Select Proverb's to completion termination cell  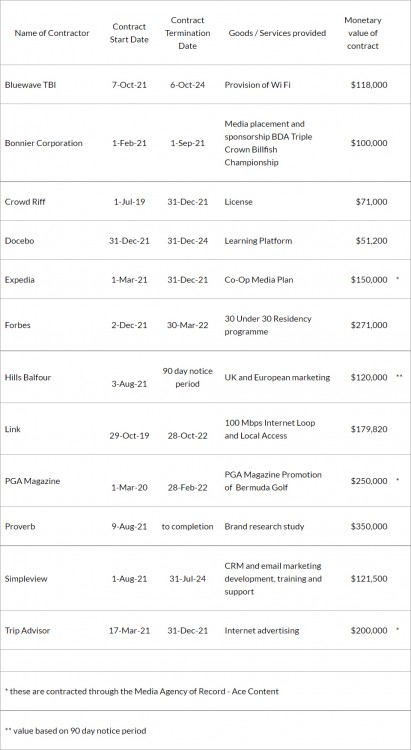(188, 526)
